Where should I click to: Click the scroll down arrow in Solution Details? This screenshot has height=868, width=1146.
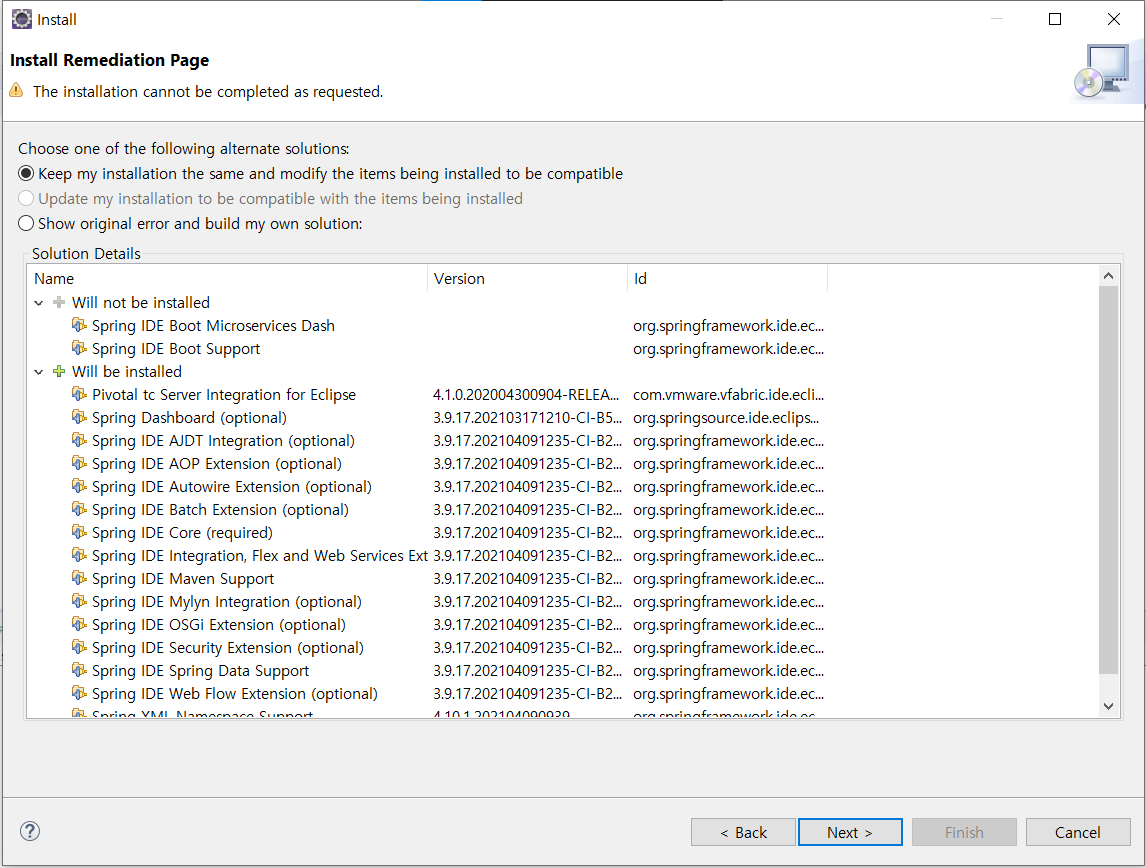click(x=1108, y=706)
